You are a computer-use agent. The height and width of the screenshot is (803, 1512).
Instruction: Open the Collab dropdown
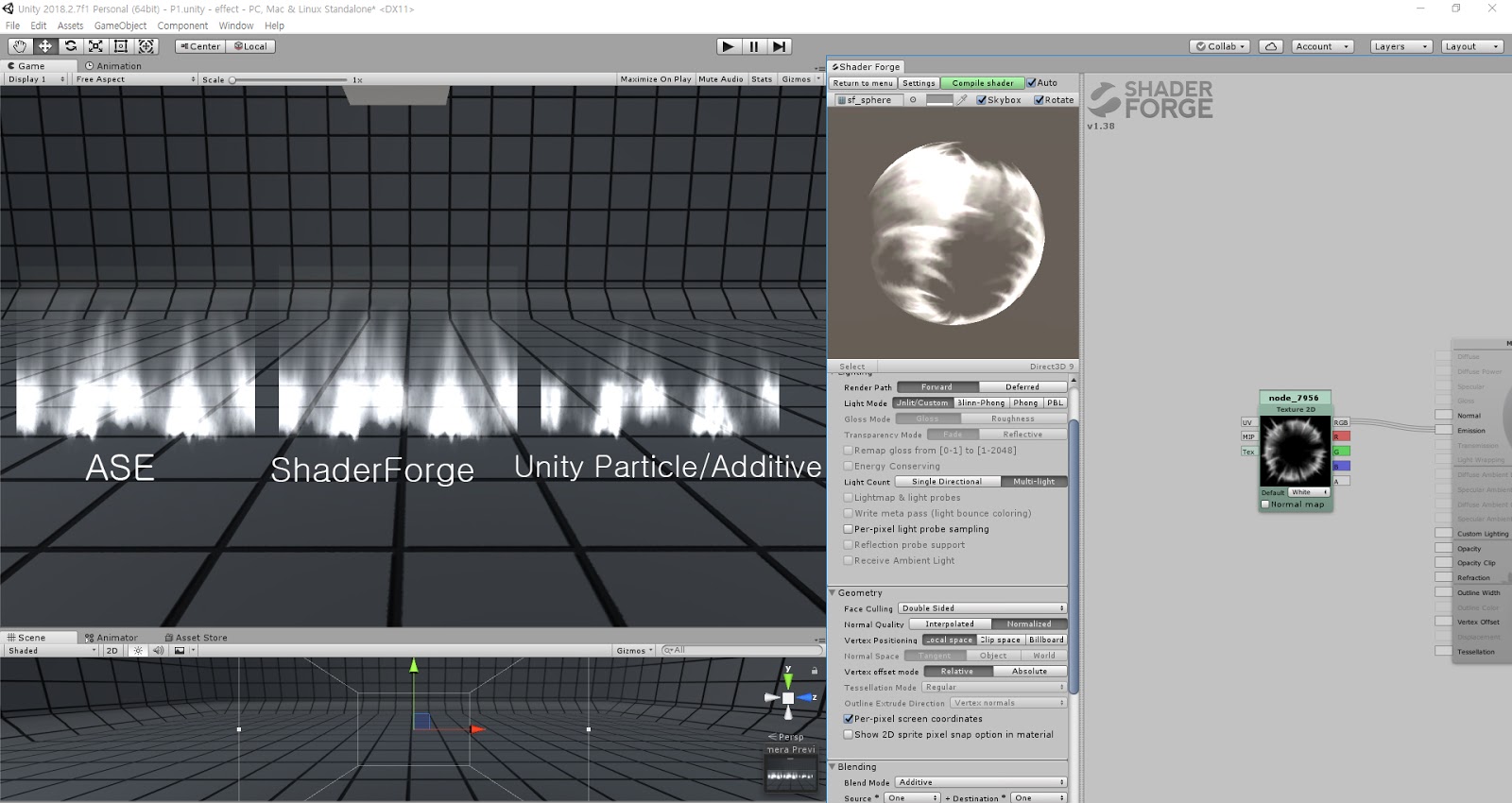1220,46
